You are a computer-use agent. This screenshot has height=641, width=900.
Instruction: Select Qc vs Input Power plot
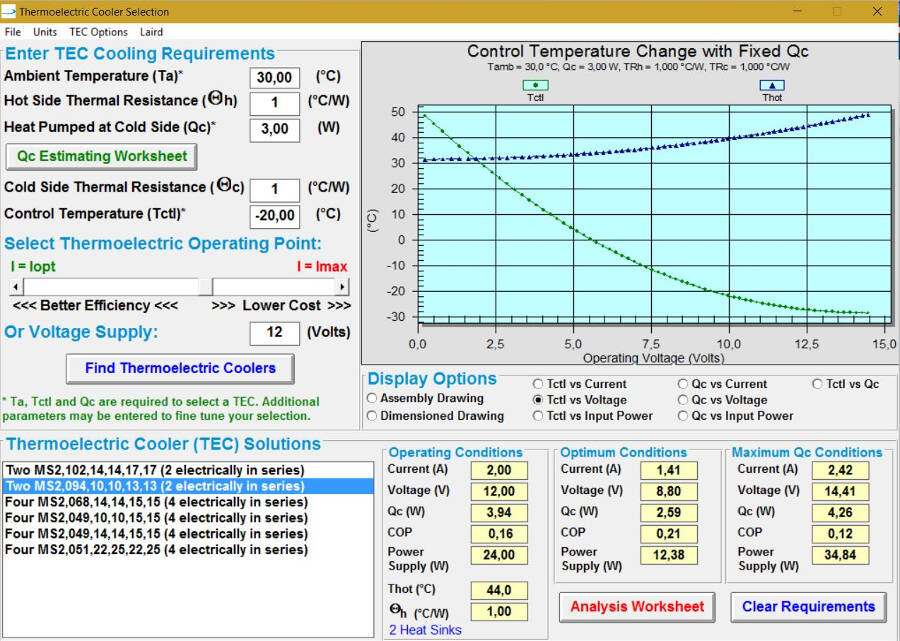point(683,416)
